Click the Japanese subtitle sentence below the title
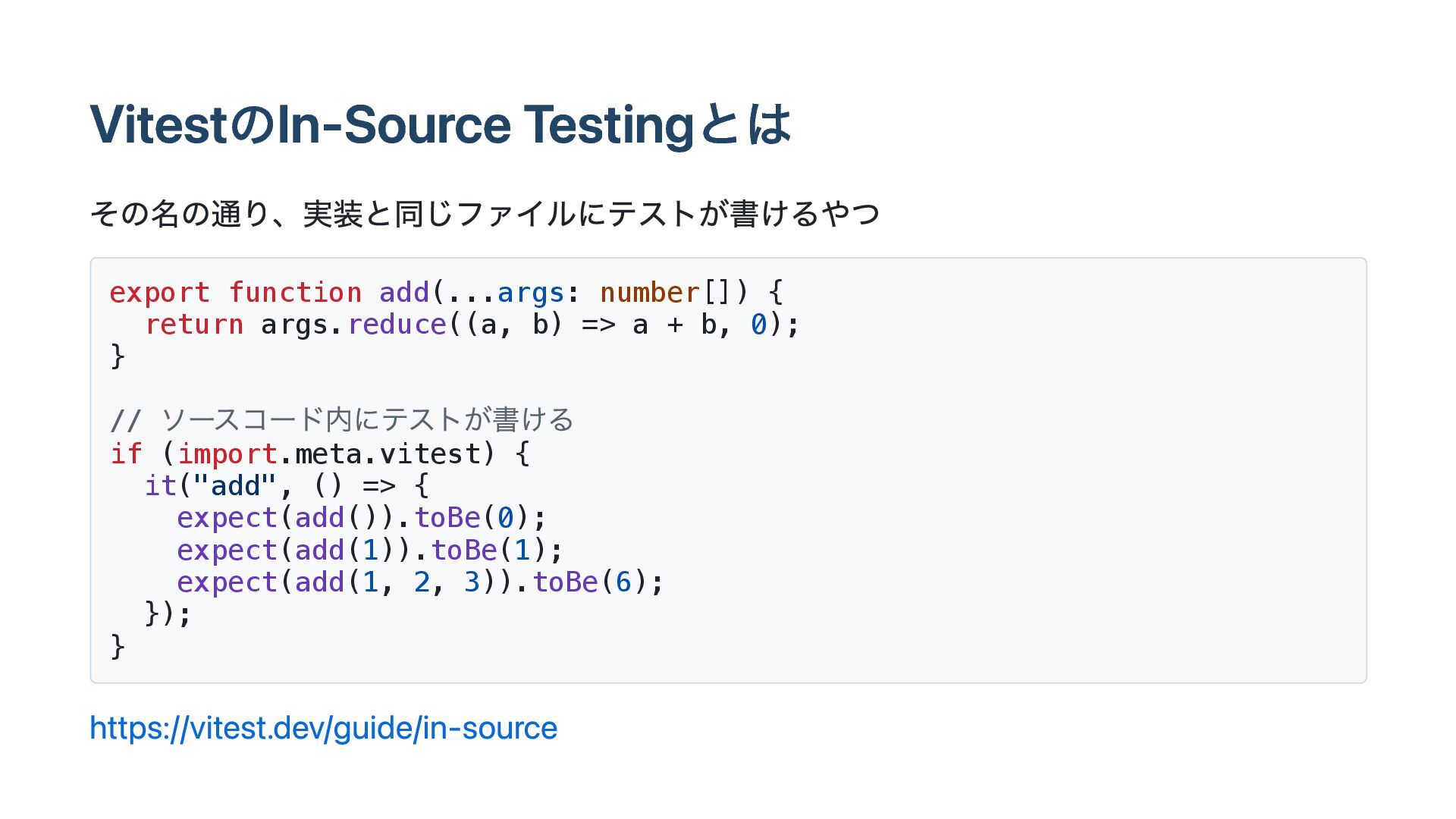This screenshot has height=819, width=1456. tap(484, 214)
